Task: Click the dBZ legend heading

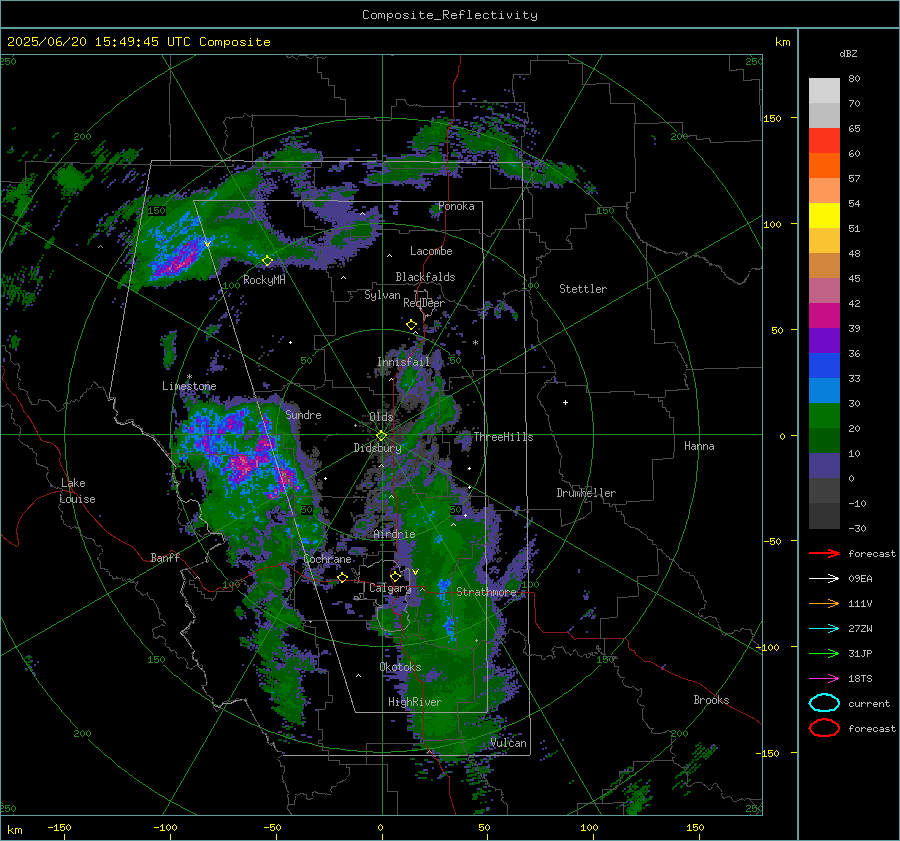Action: click(848, 53)
